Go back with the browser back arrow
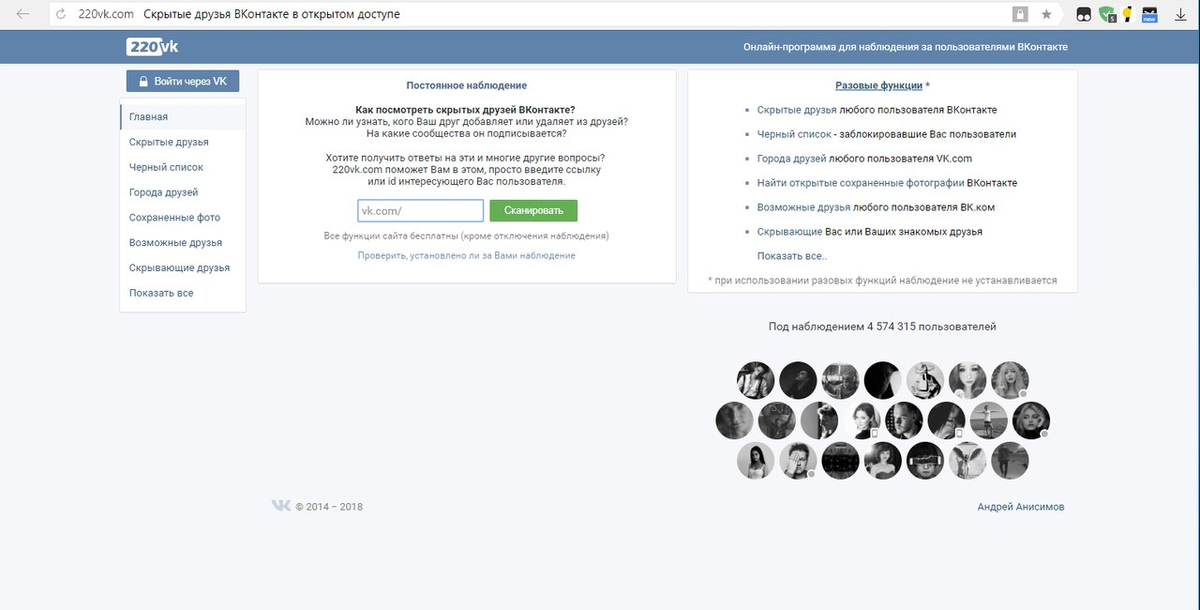1200x610 pixels. 22,14
